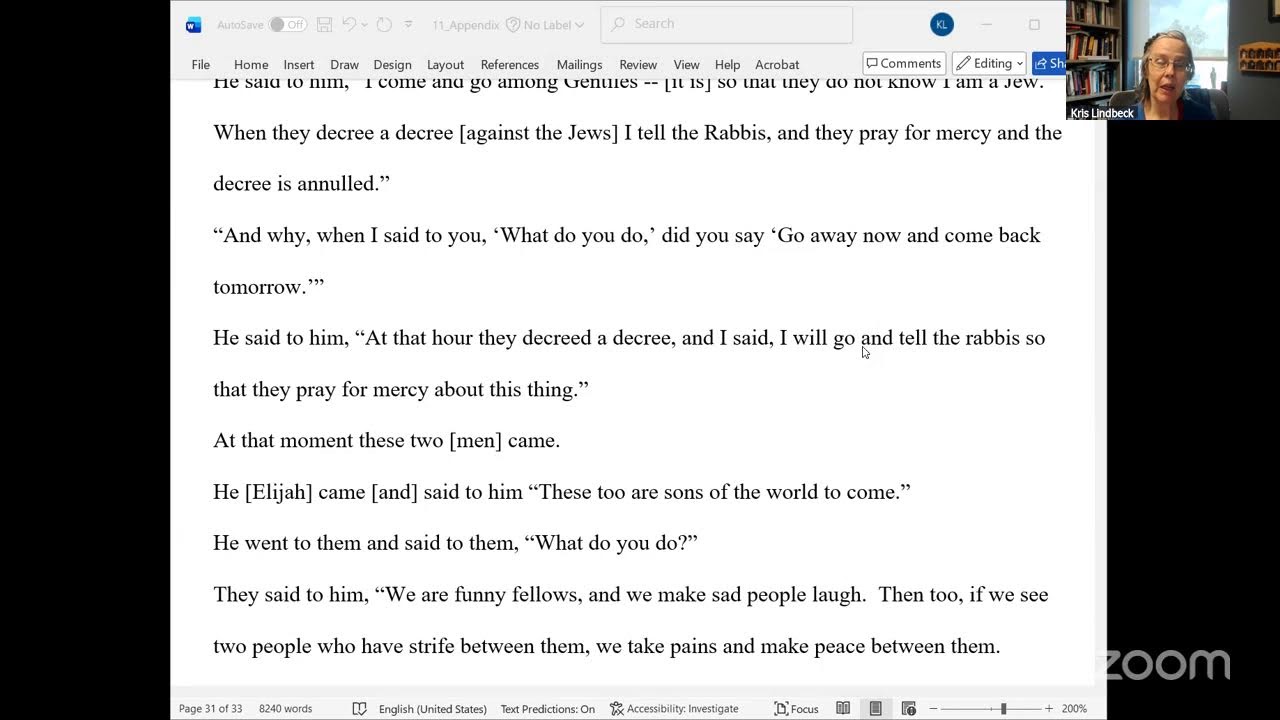Switch to the Layout tab

(446, 64)
